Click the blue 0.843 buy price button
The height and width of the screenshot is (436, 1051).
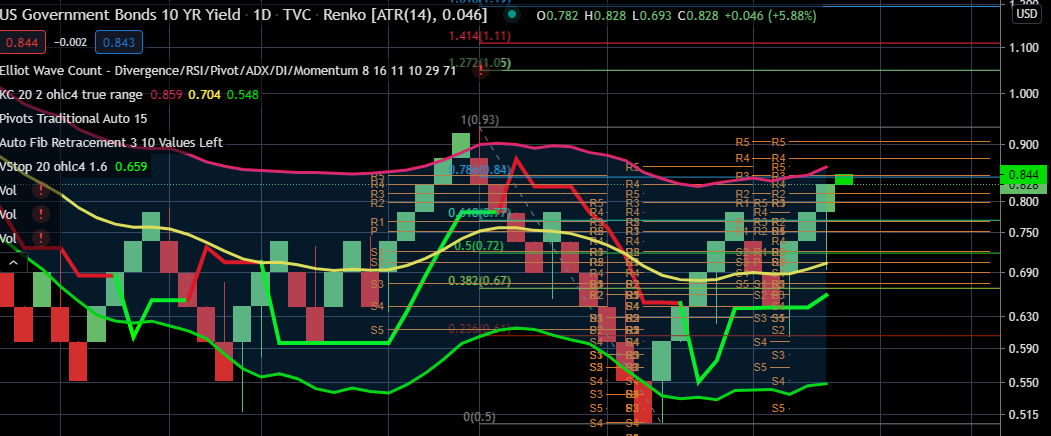click(x=119, y=43)
